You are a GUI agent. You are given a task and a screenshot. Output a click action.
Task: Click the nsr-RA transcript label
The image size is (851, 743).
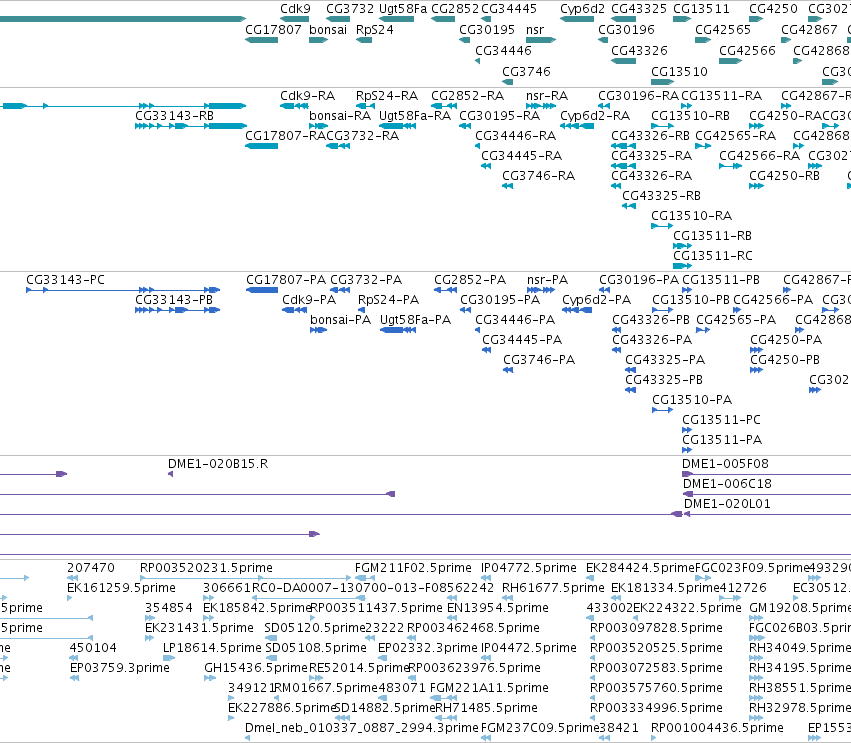point(547,96)
